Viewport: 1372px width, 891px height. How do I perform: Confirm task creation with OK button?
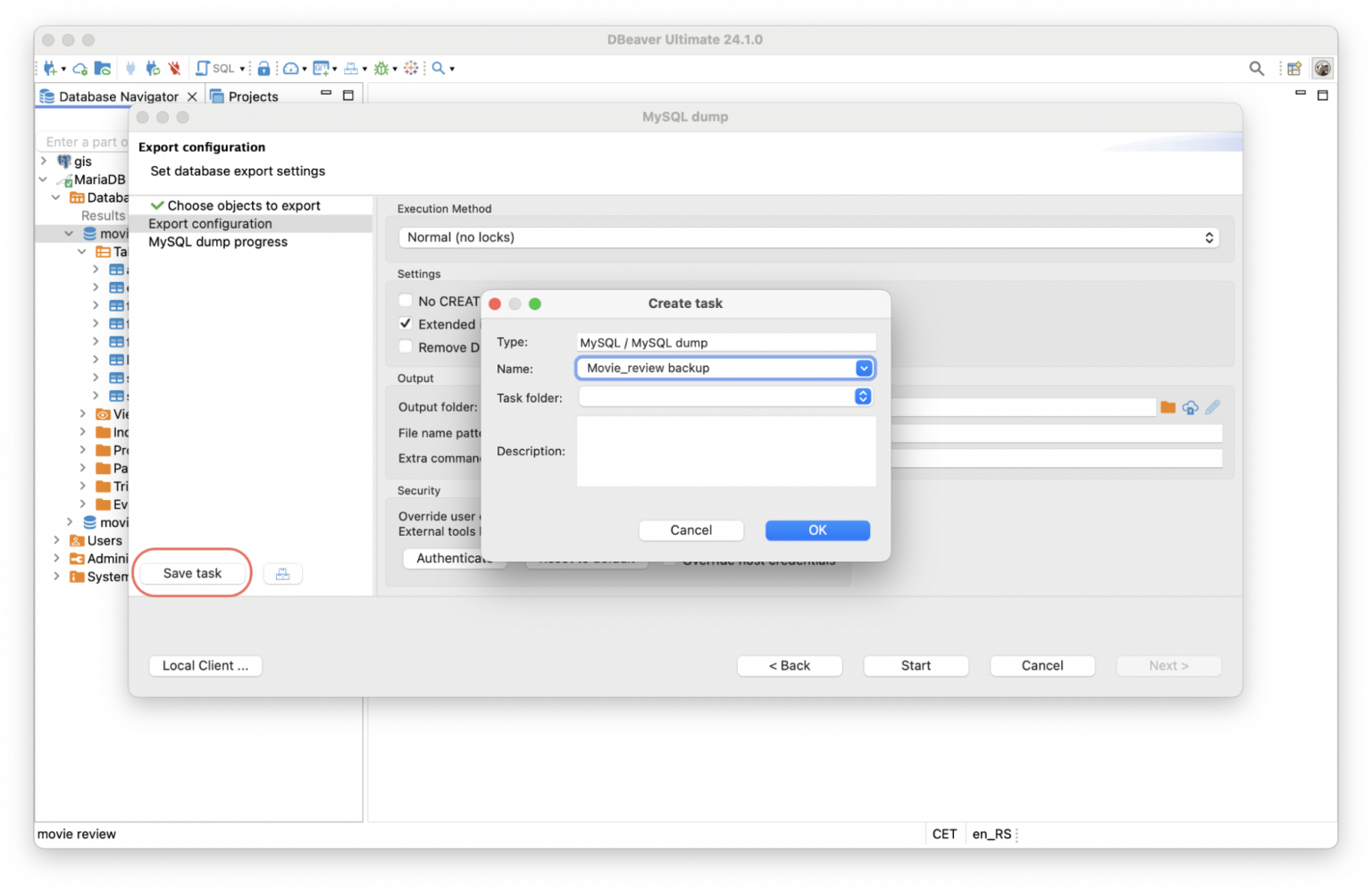(x=816, y=529)
